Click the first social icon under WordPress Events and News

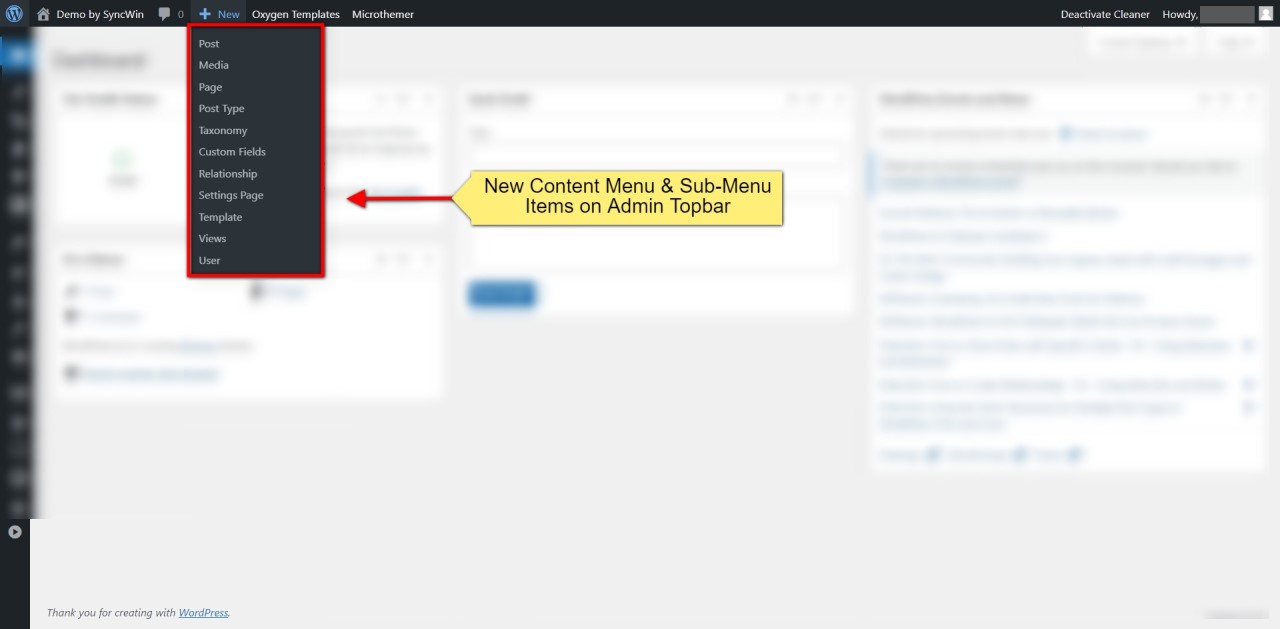[x=933, y=453]
